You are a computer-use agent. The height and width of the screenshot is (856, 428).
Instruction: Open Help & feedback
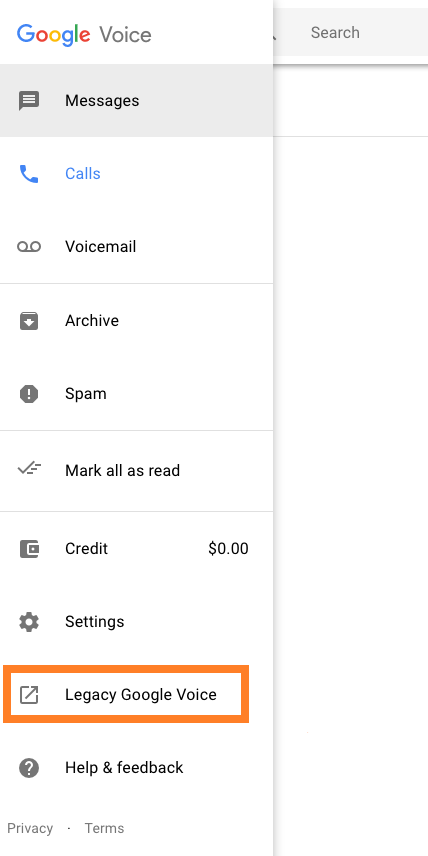[136, 768]
